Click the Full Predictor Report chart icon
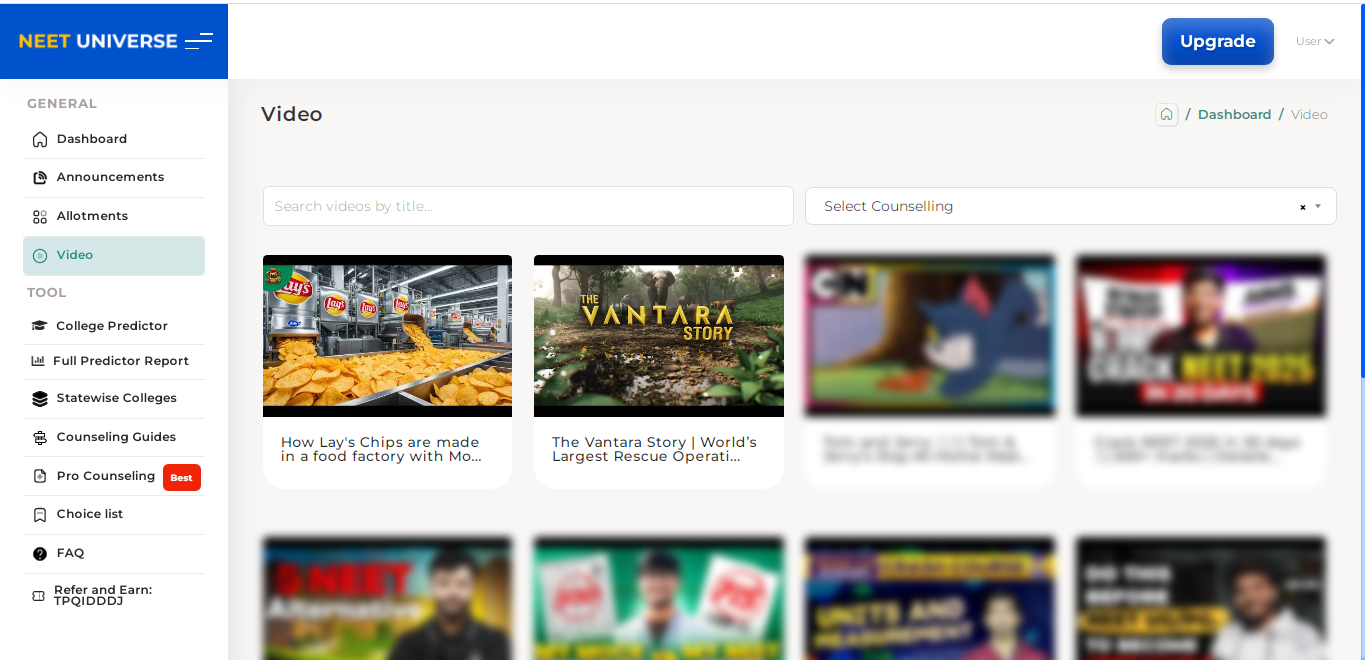Viewport: 1365px width, 660px height. click(38, 361)
